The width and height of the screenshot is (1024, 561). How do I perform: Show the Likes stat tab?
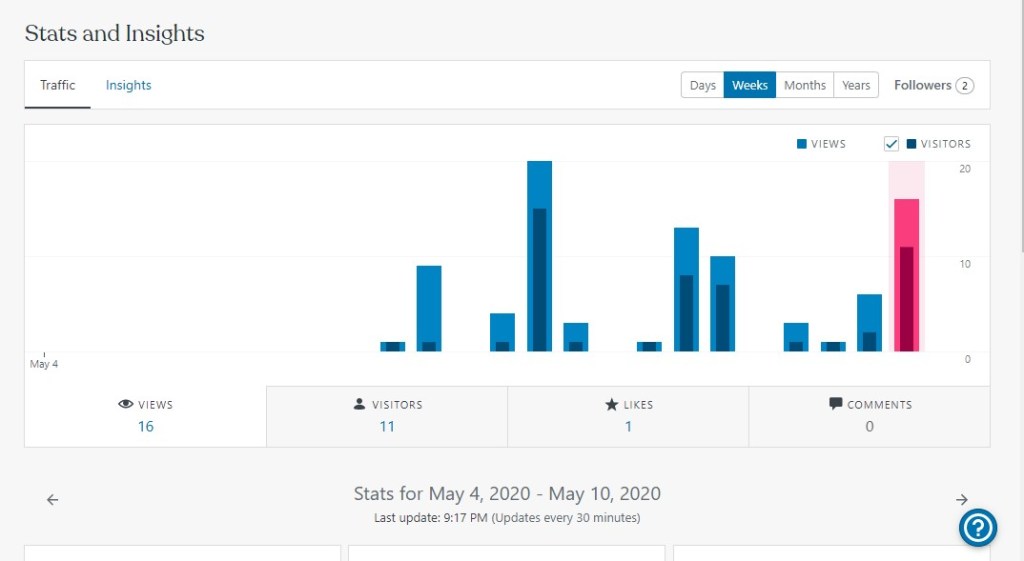(628, 416)
